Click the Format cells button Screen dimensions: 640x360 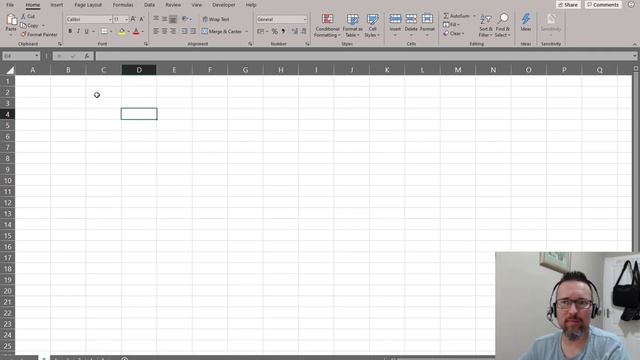coord(427,24)
